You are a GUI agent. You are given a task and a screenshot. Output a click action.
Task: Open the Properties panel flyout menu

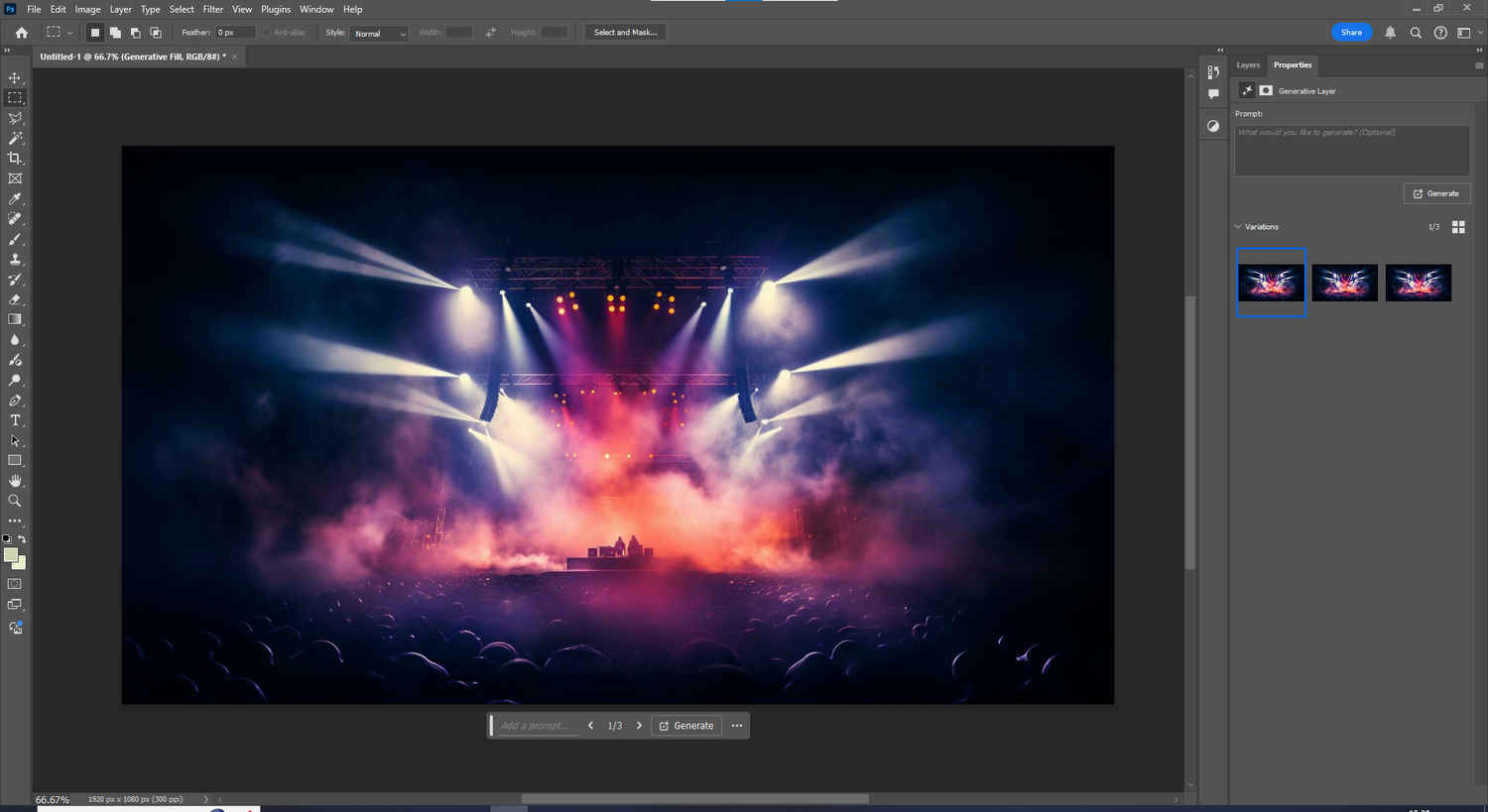pos(1478,65)
